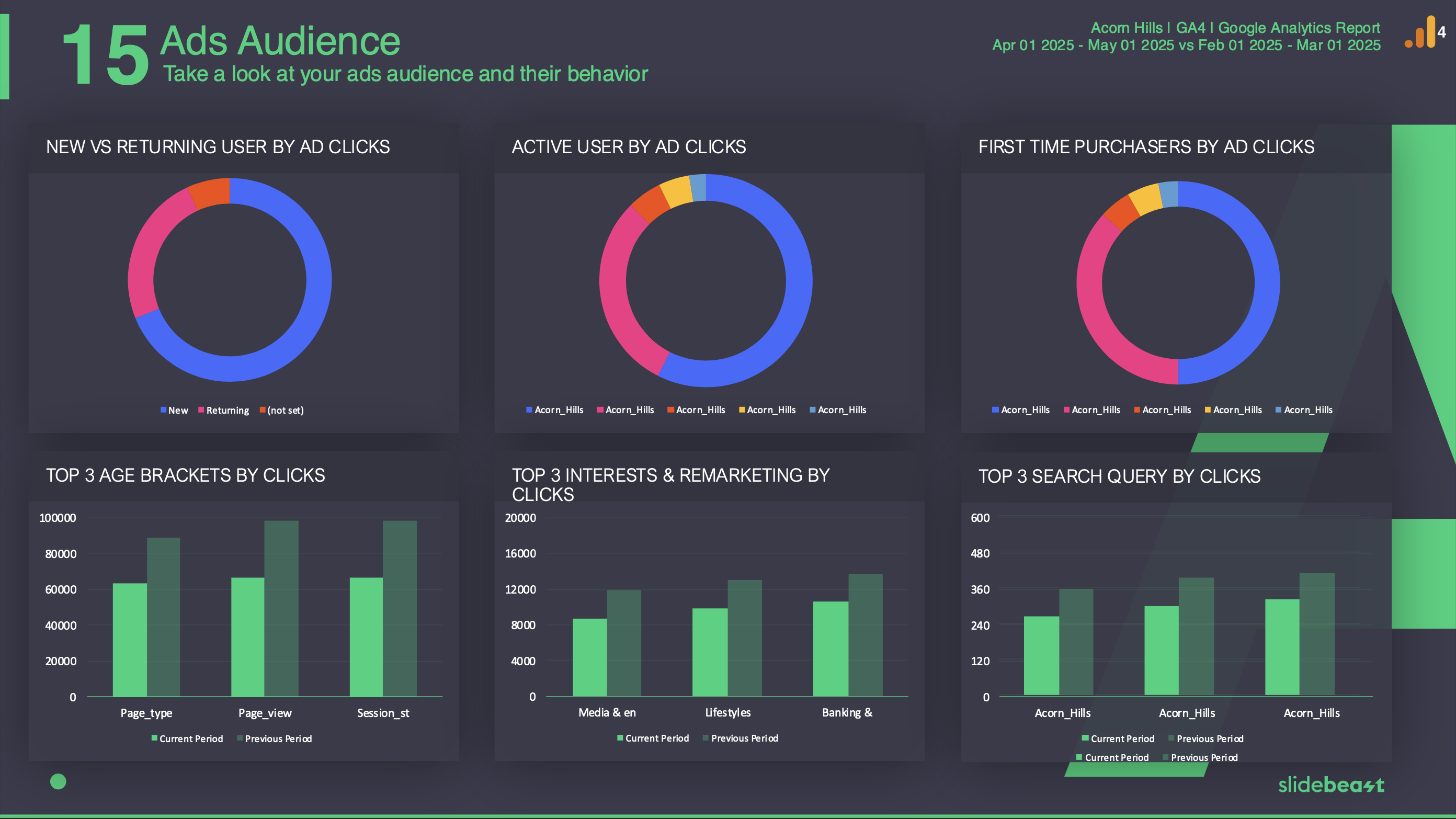Click pink Acorn_Hills legend in First Time Purchasers
This screenshot has height=819, width=1456.
point(1091,410)
